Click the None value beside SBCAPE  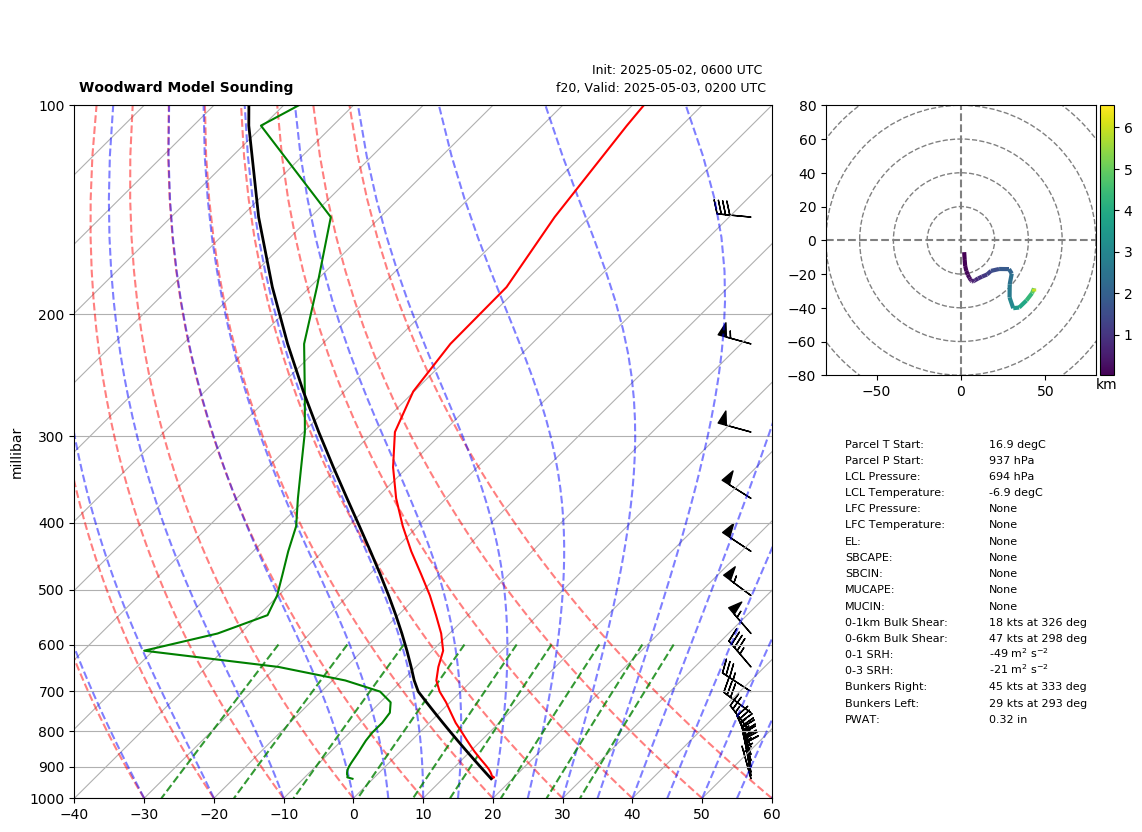click(x=1002, y=557)
